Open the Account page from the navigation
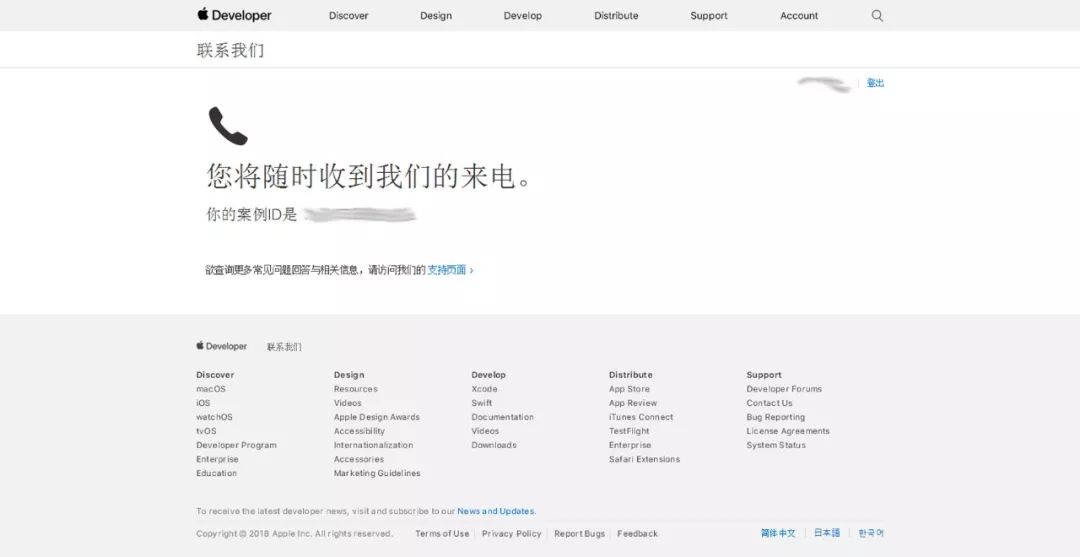 [x=799, y=16]
